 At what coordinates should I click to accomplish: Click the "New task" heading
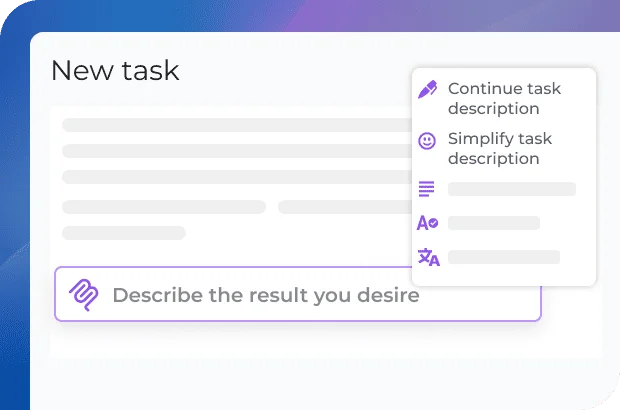coord(115,71)
